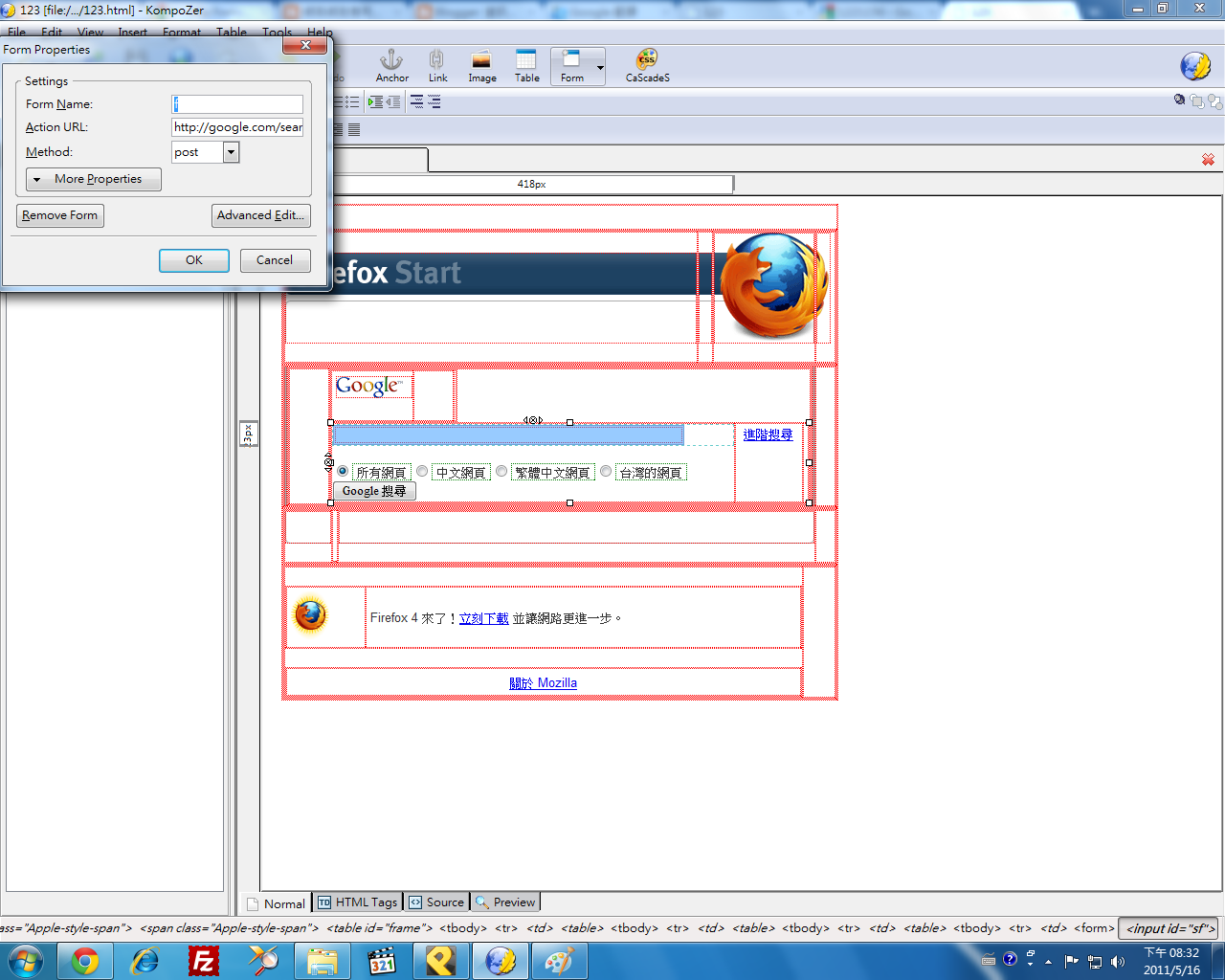Click the volume tray icon
The width and height of the screenshot is (1225, 980).
coord(1117,962)
